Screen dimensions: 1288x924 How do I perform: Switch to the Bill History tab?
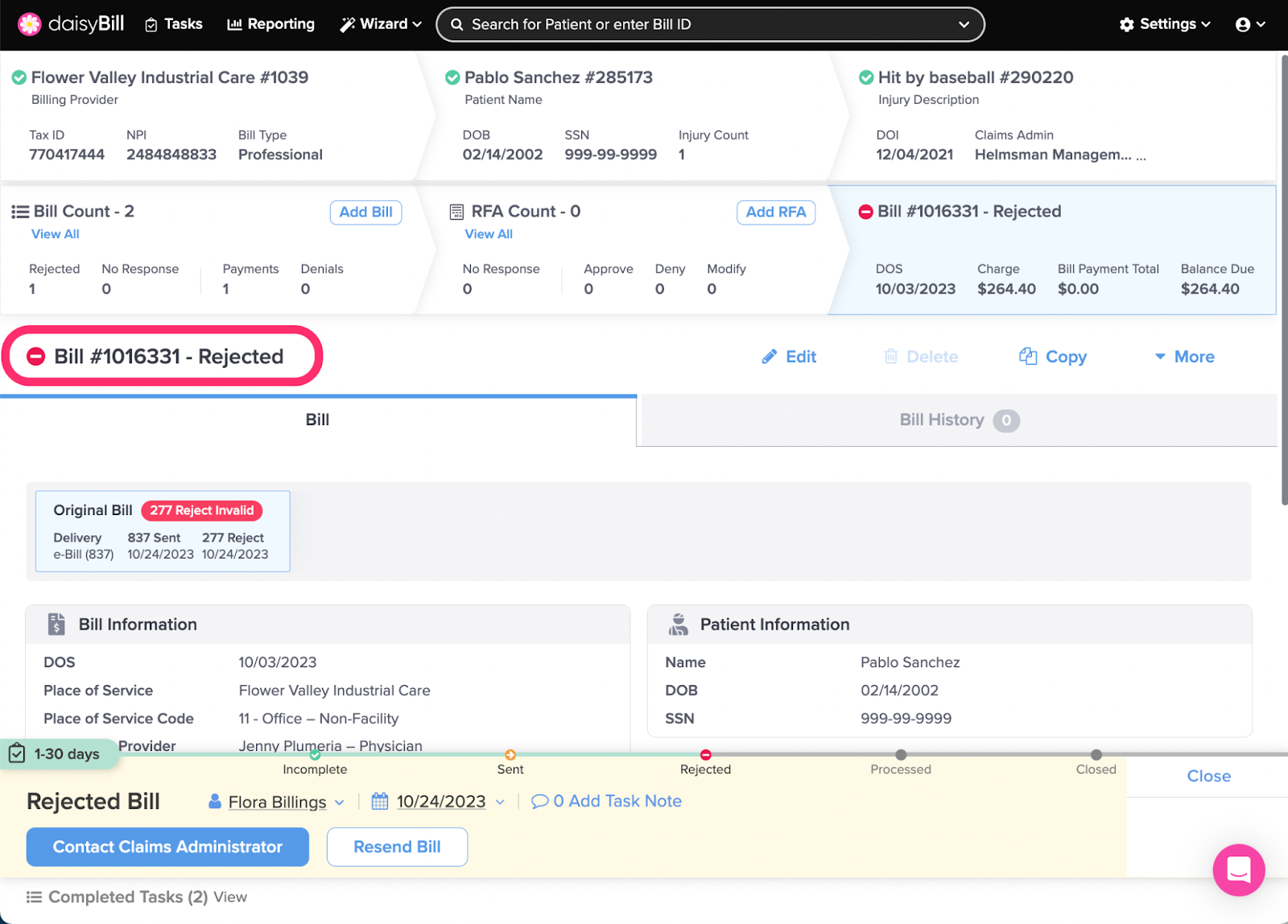(957, 420)
